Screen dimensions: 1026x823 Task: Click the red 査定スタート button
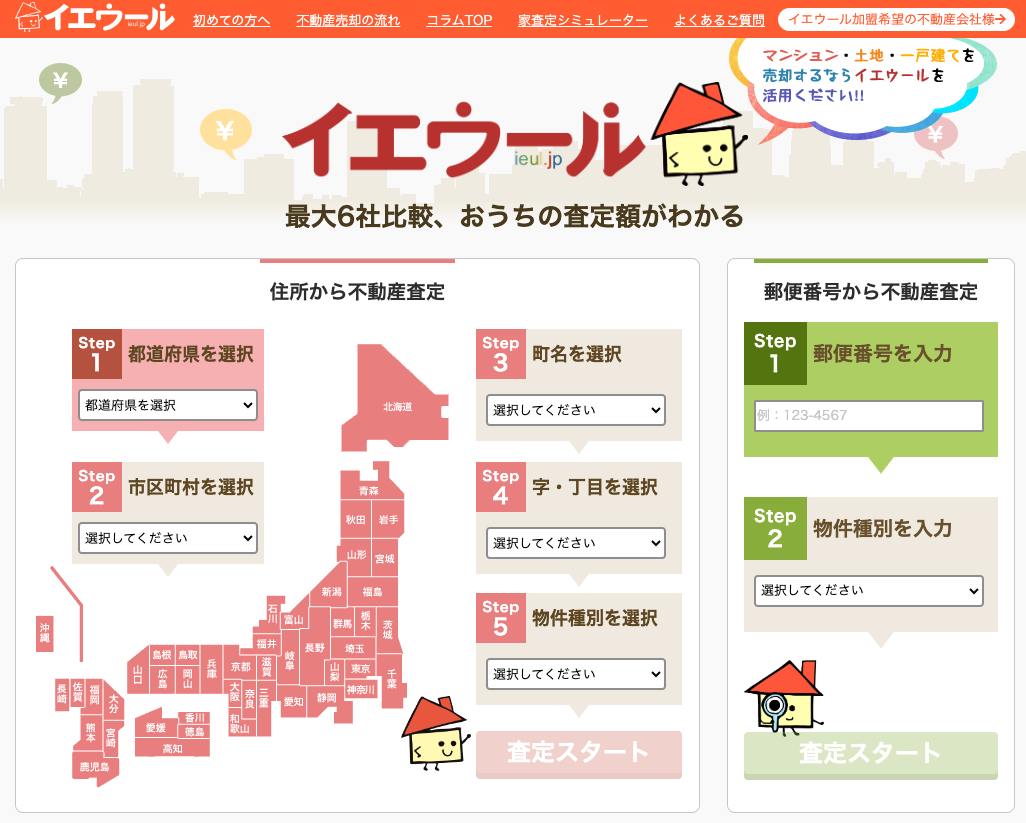pyautogui.click(x=578, y=754)
